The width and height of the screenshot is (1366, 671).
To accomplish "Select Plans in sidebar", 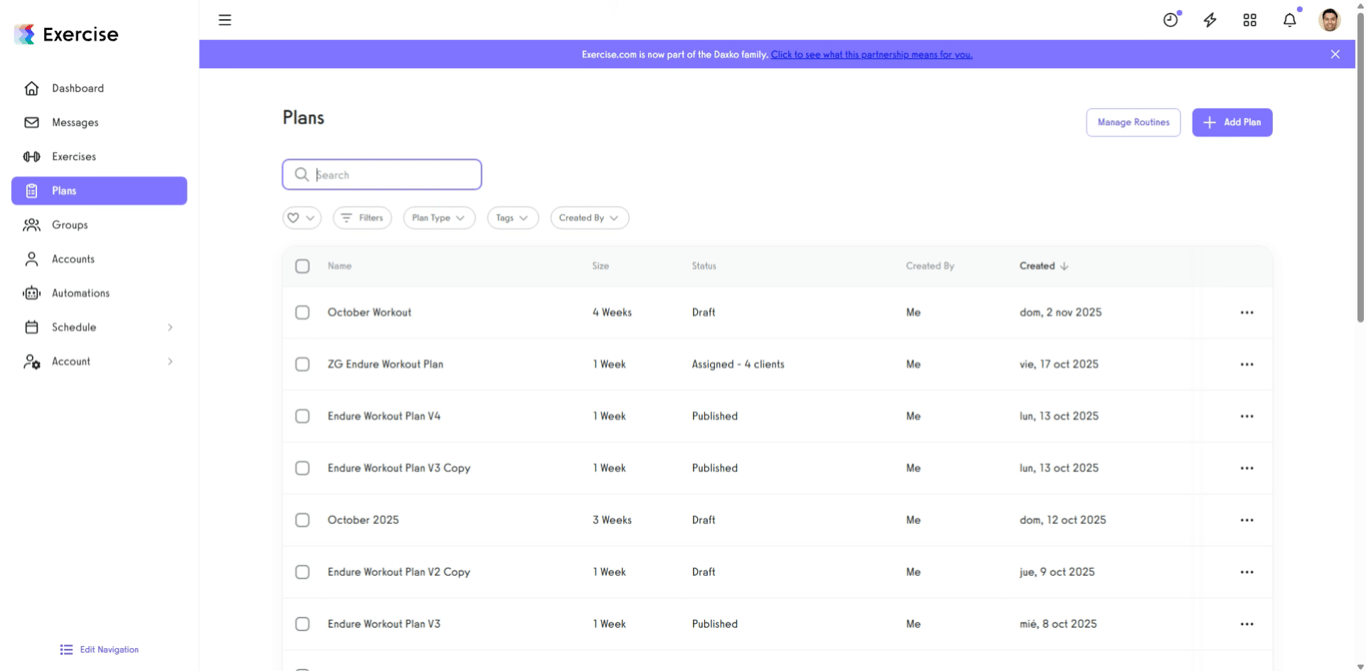I will coord(99,191).
